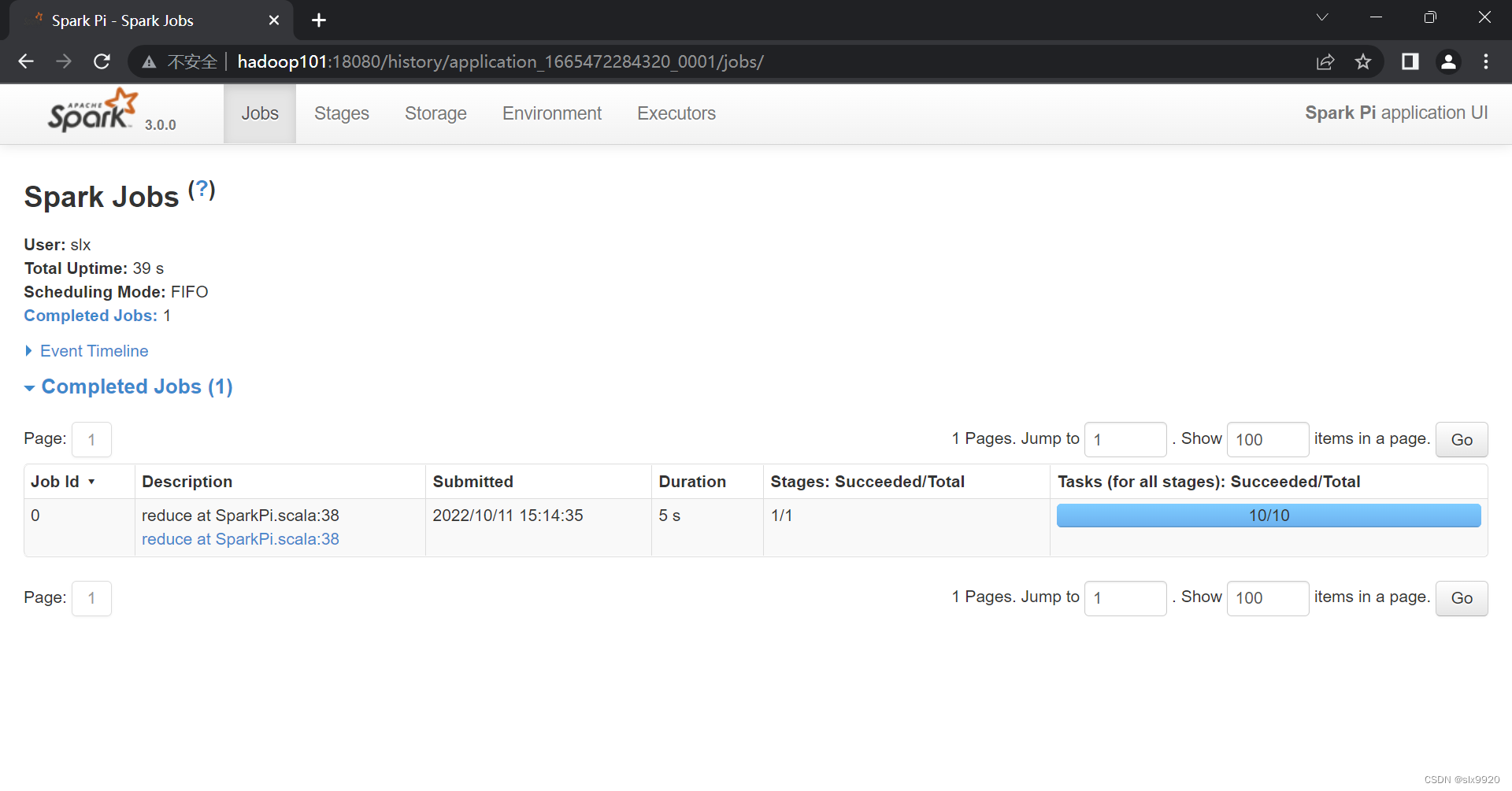
Task: Go to the Environment tab
Action: 552,113
